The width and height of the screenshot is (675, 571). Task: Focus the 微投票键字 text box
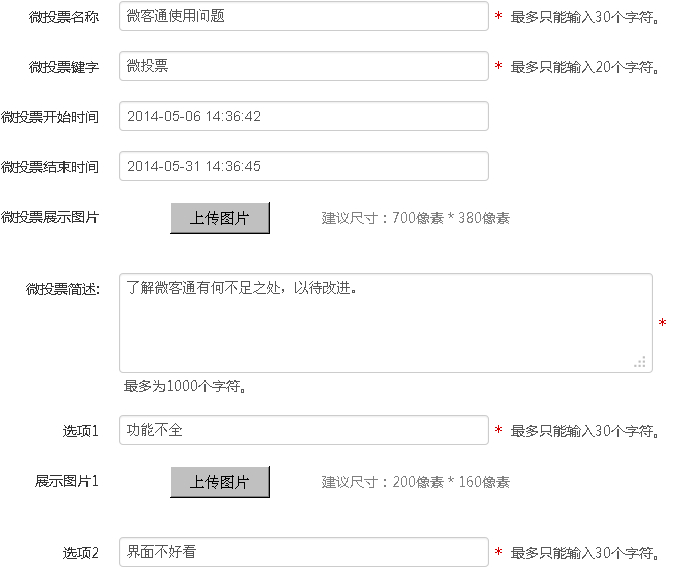click(x=303, y=66)
